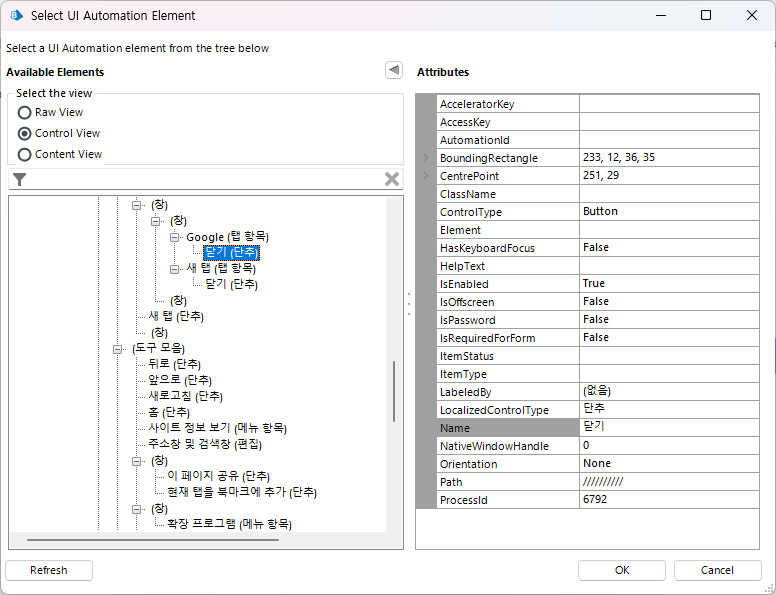Select Control View radio button
776x595 pixels.
point(25,133)
